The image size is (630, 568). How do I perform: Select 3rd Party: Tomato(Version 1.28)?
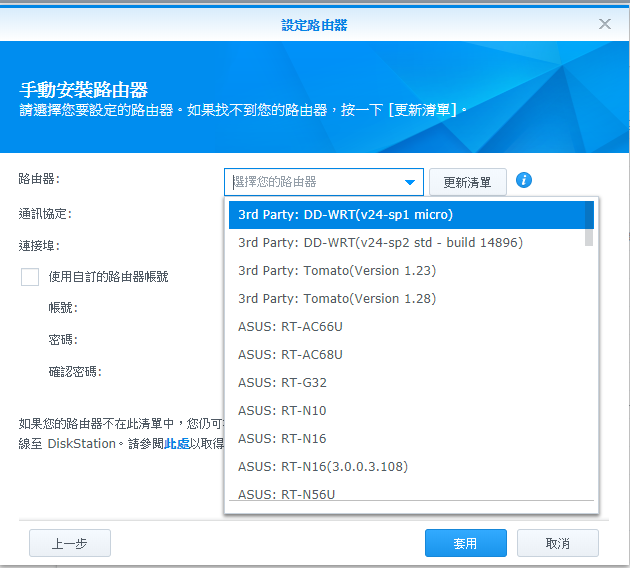click(x=411, y=299)
